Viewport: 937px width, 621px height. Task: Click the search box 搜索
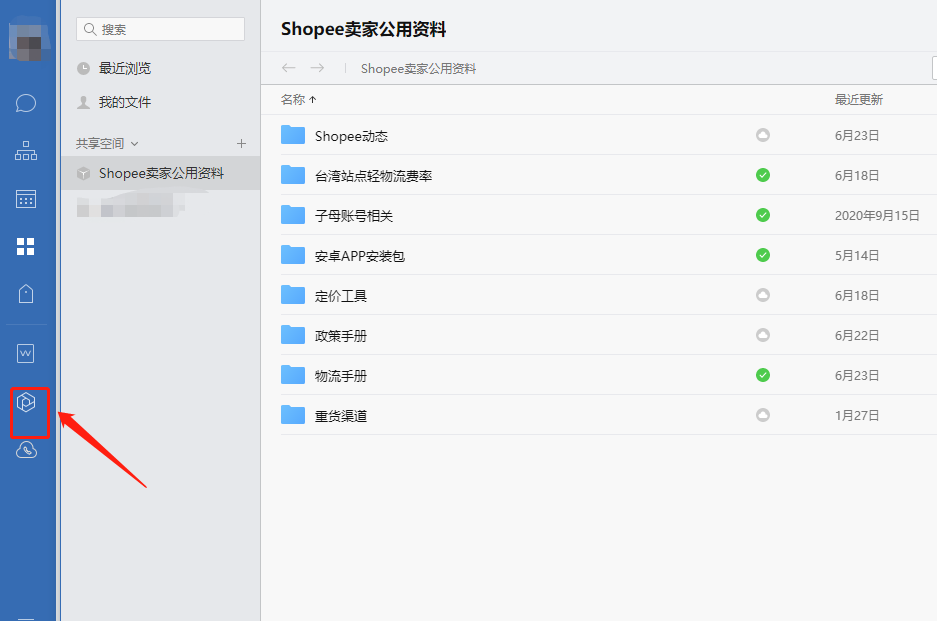click(160, 29)
